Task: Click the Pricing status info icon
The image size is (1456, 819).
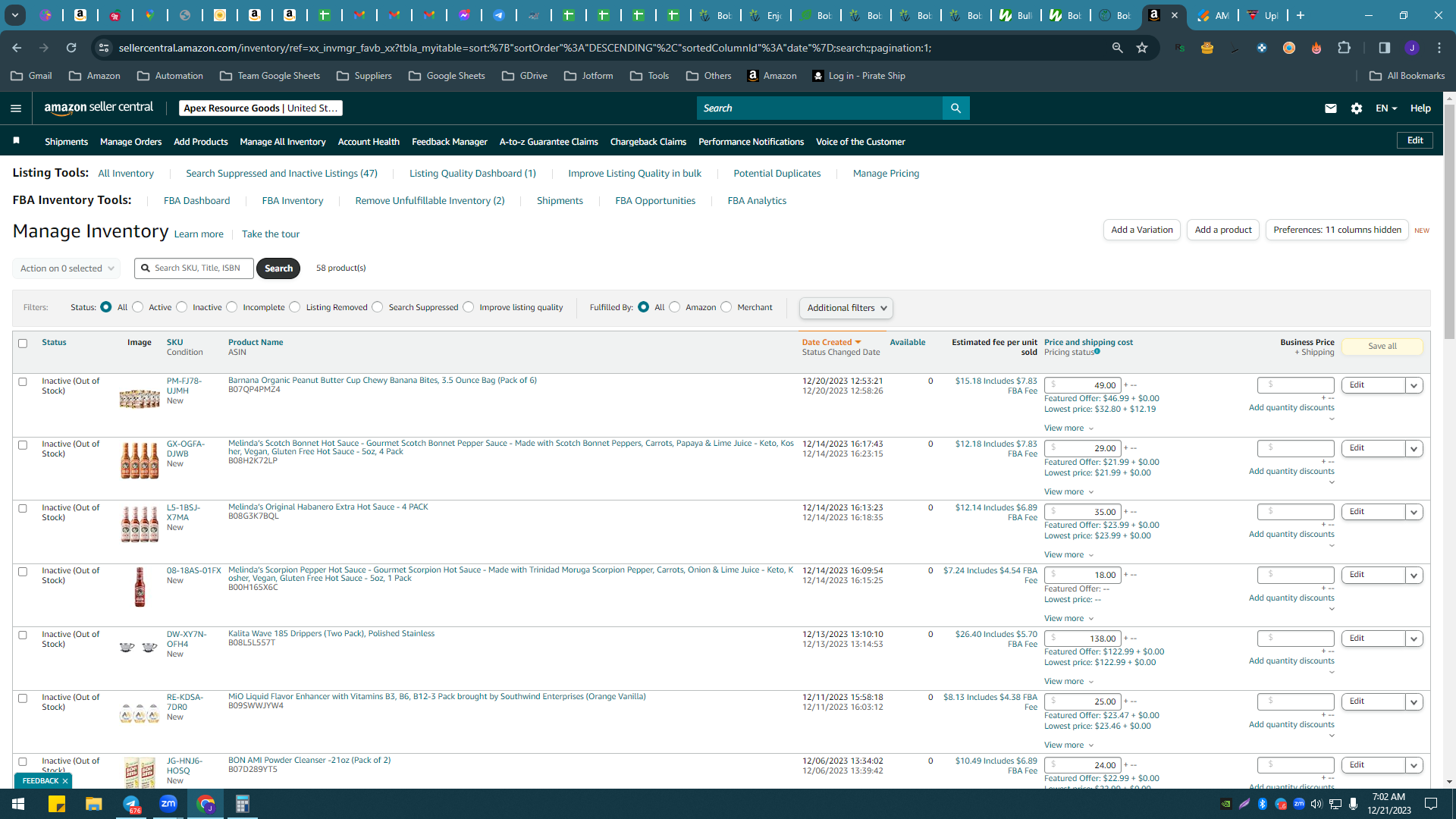Action: 1097,351
